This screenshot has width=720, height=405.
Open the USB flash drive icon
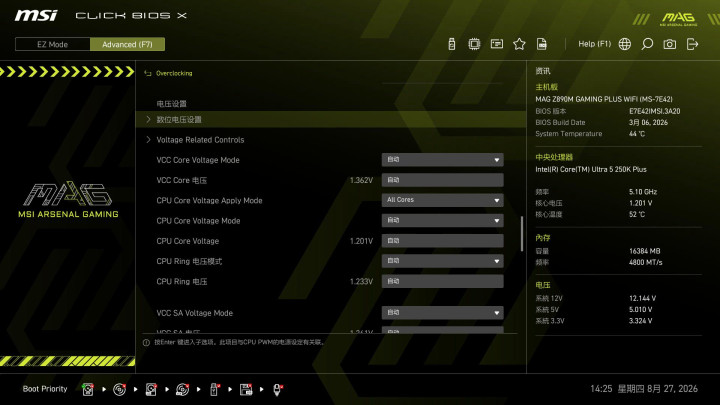point(452,44)
